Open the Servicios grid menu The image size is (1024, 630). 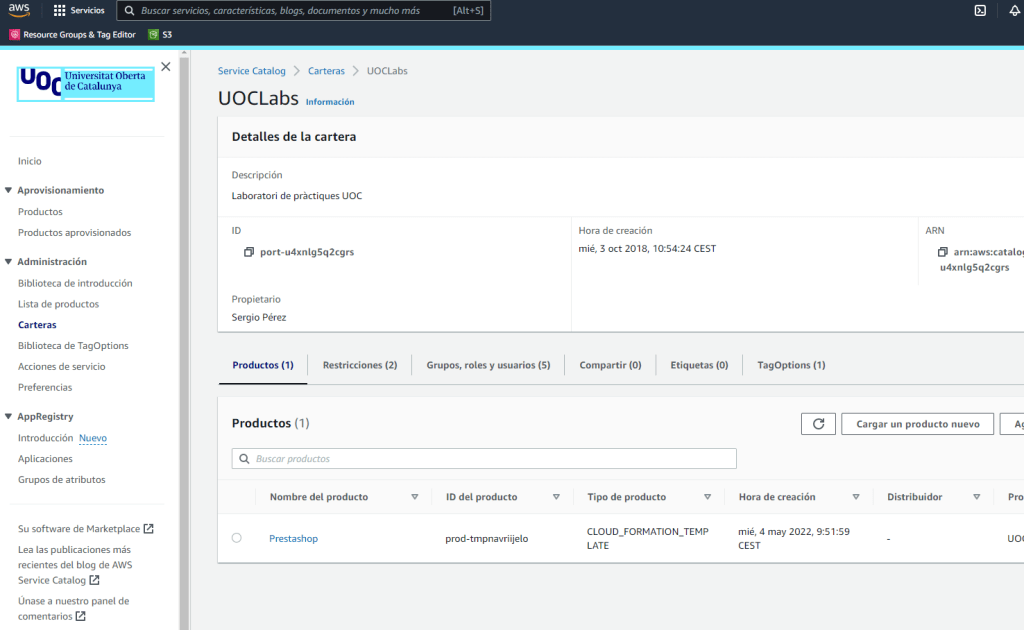click(78, 10)
